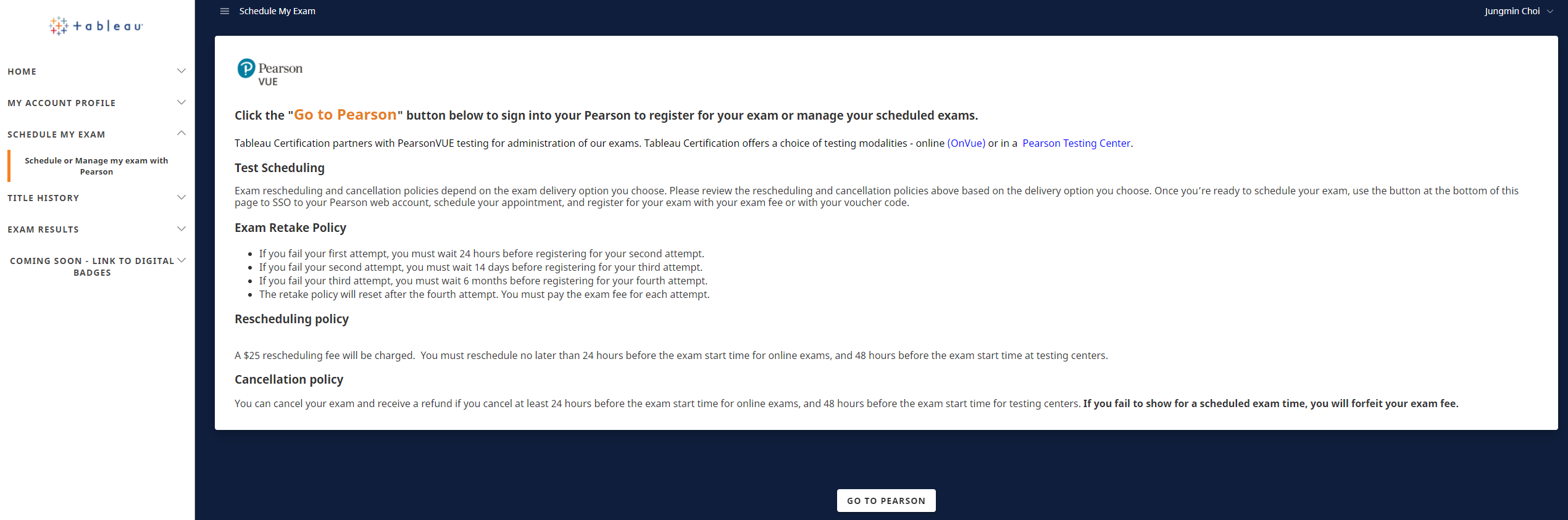Screen dimensions: 1568x520
Task: Click the Exam Retake Policy heading
Action: pyautogui.click(x=290, y=228)
